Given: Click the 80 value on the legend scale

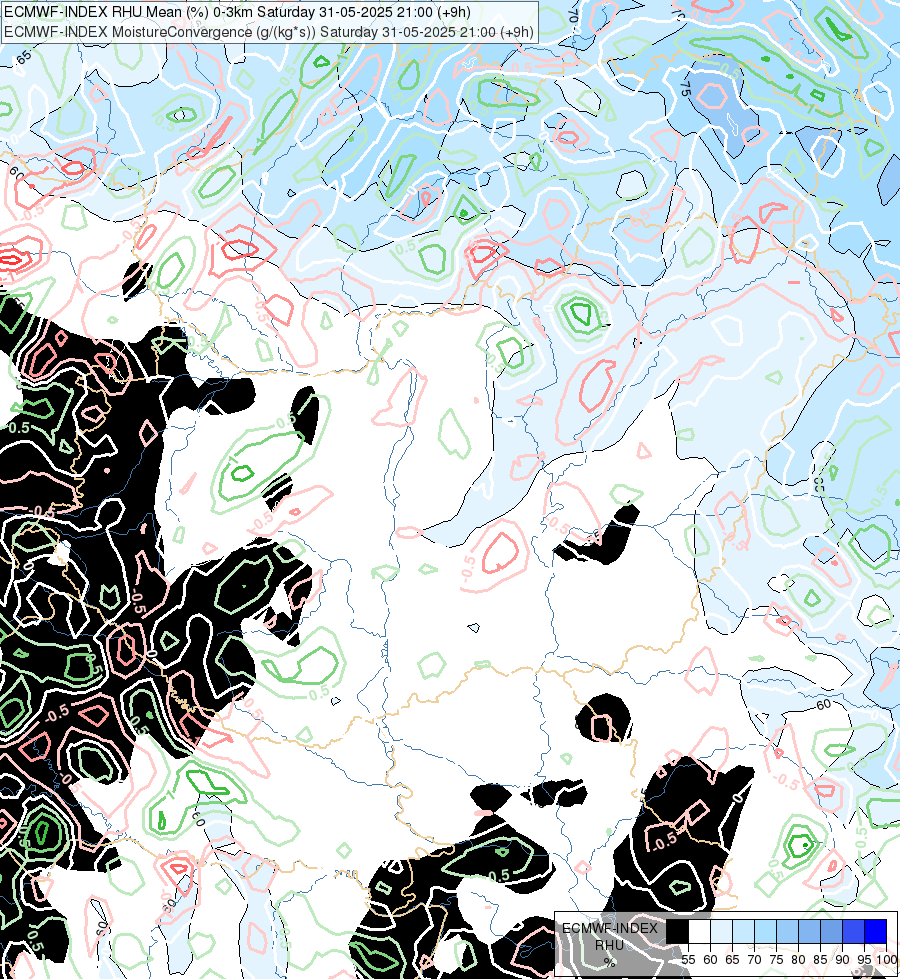Looking at the screenshot, I should pos(798,960).
